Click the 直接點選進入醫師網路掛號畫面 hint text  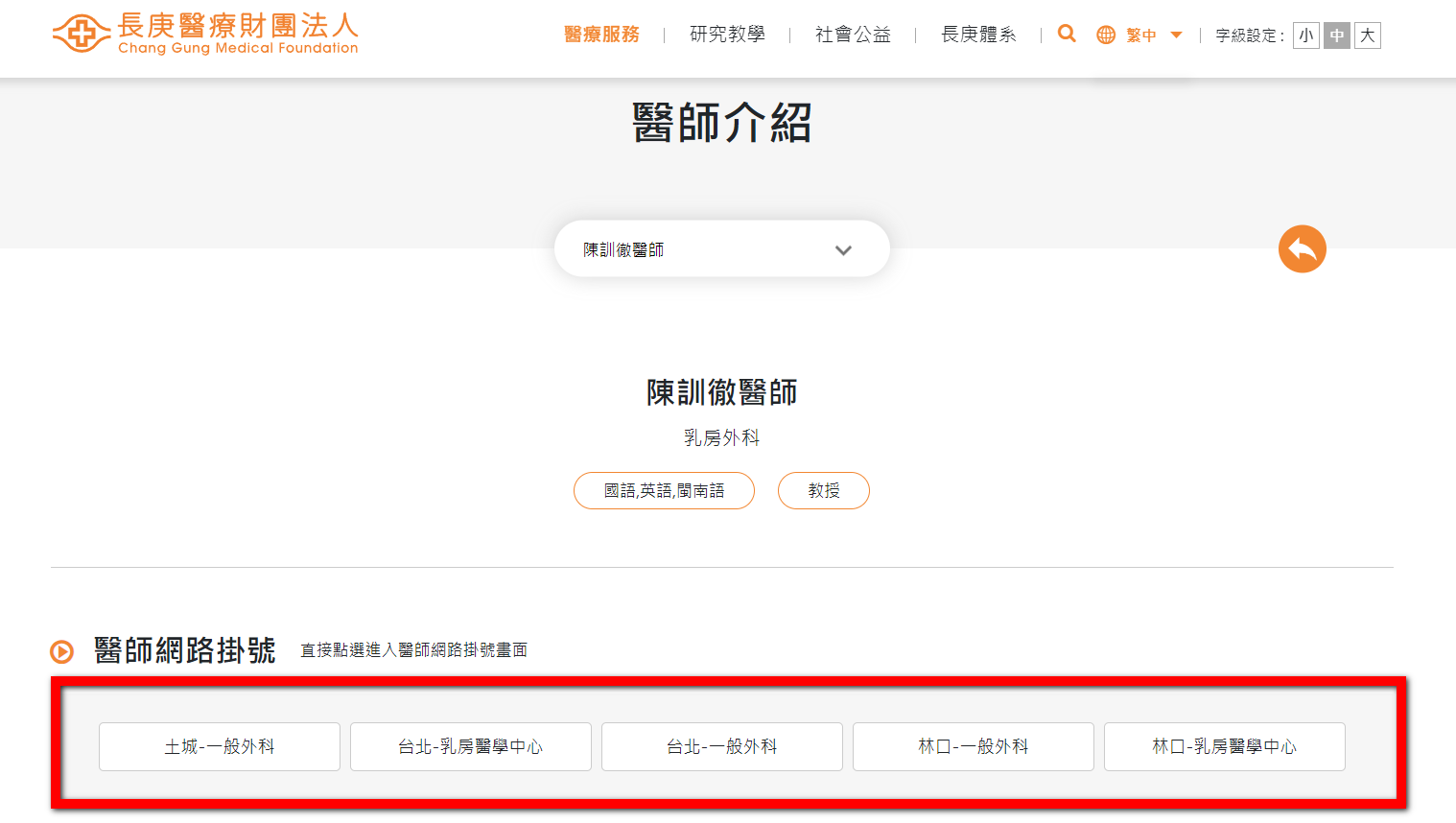(414, 650)
